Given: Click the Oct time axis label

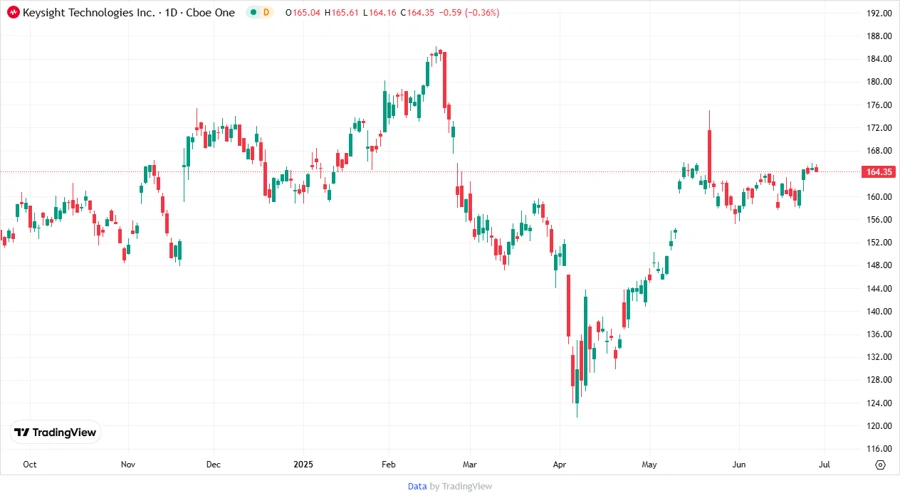Looking at the screenshot, I should (x=29, y=464).
